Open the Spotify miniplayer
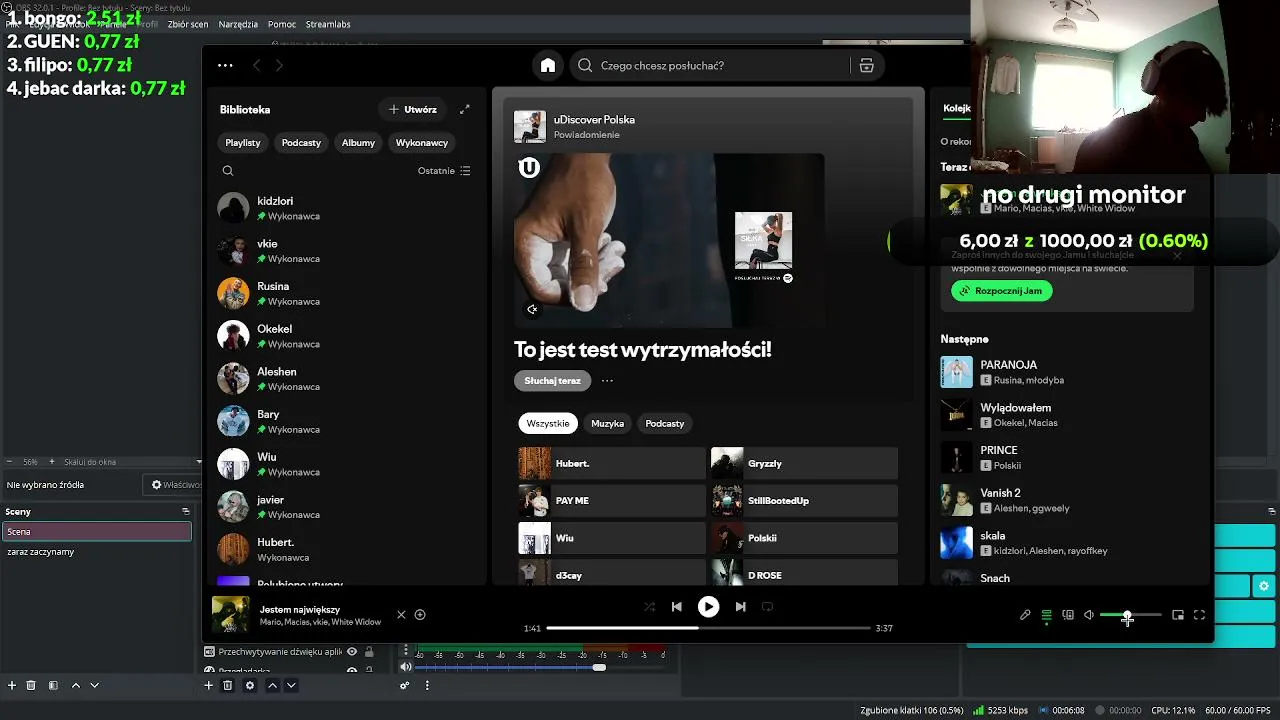1280x720 pixels. [x=1178, y=615]
